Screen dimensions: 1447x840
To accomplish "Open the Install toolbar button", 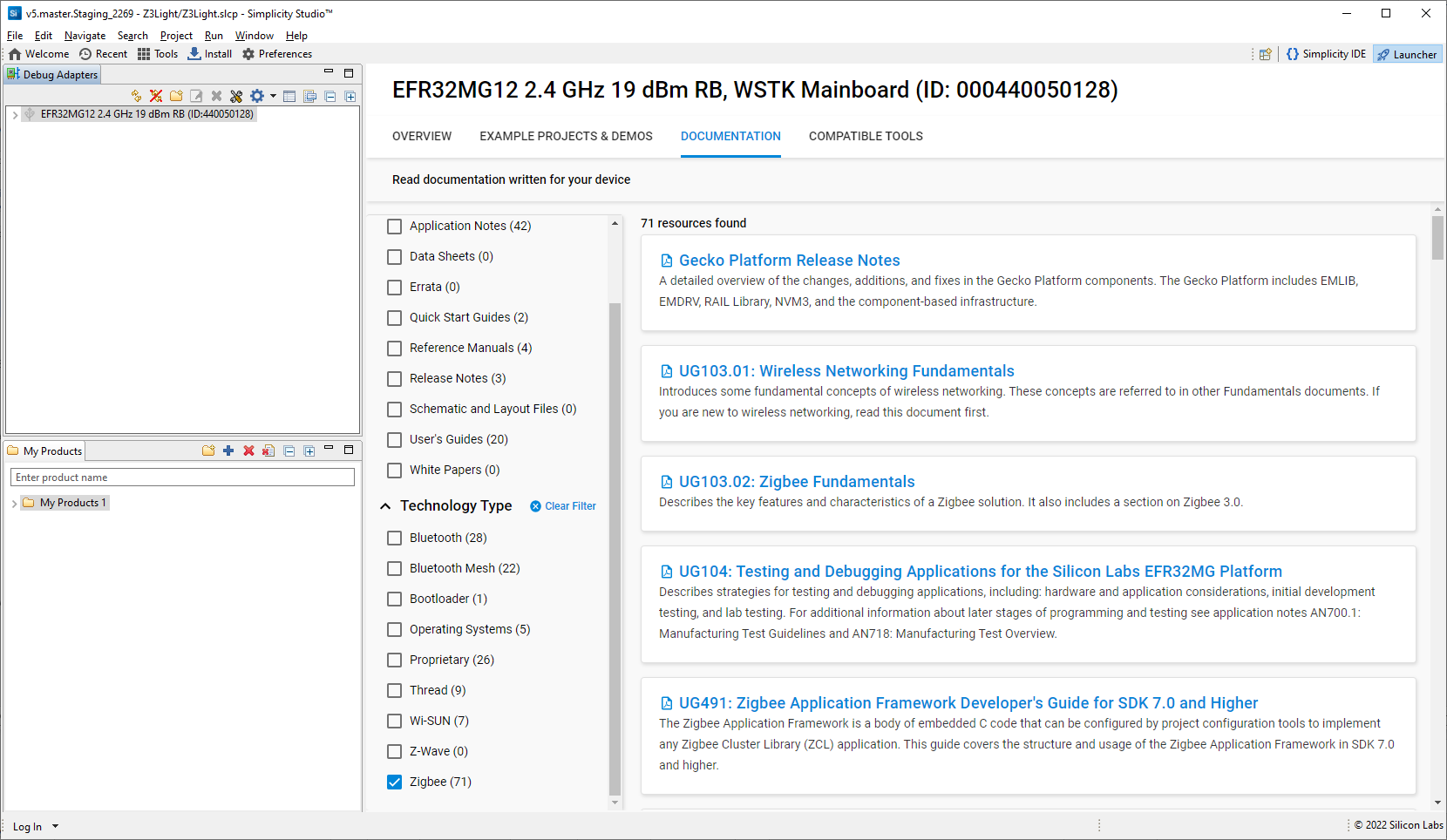I will 210,54.
